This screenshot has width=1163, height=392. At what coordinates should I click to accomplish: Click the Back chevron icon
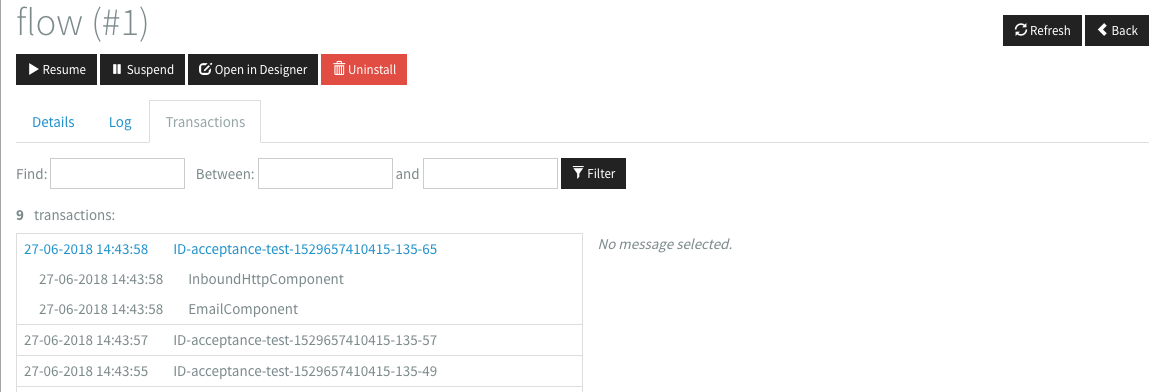point(1102,30)
